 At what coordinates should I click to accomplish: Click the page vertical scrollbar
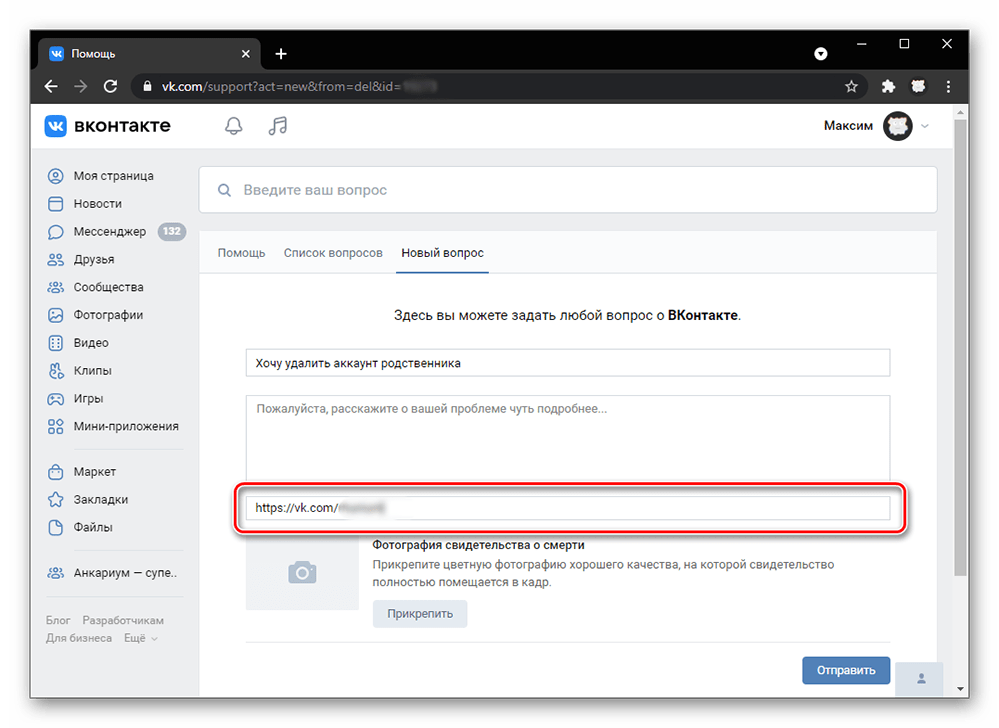tap(960, 348)
